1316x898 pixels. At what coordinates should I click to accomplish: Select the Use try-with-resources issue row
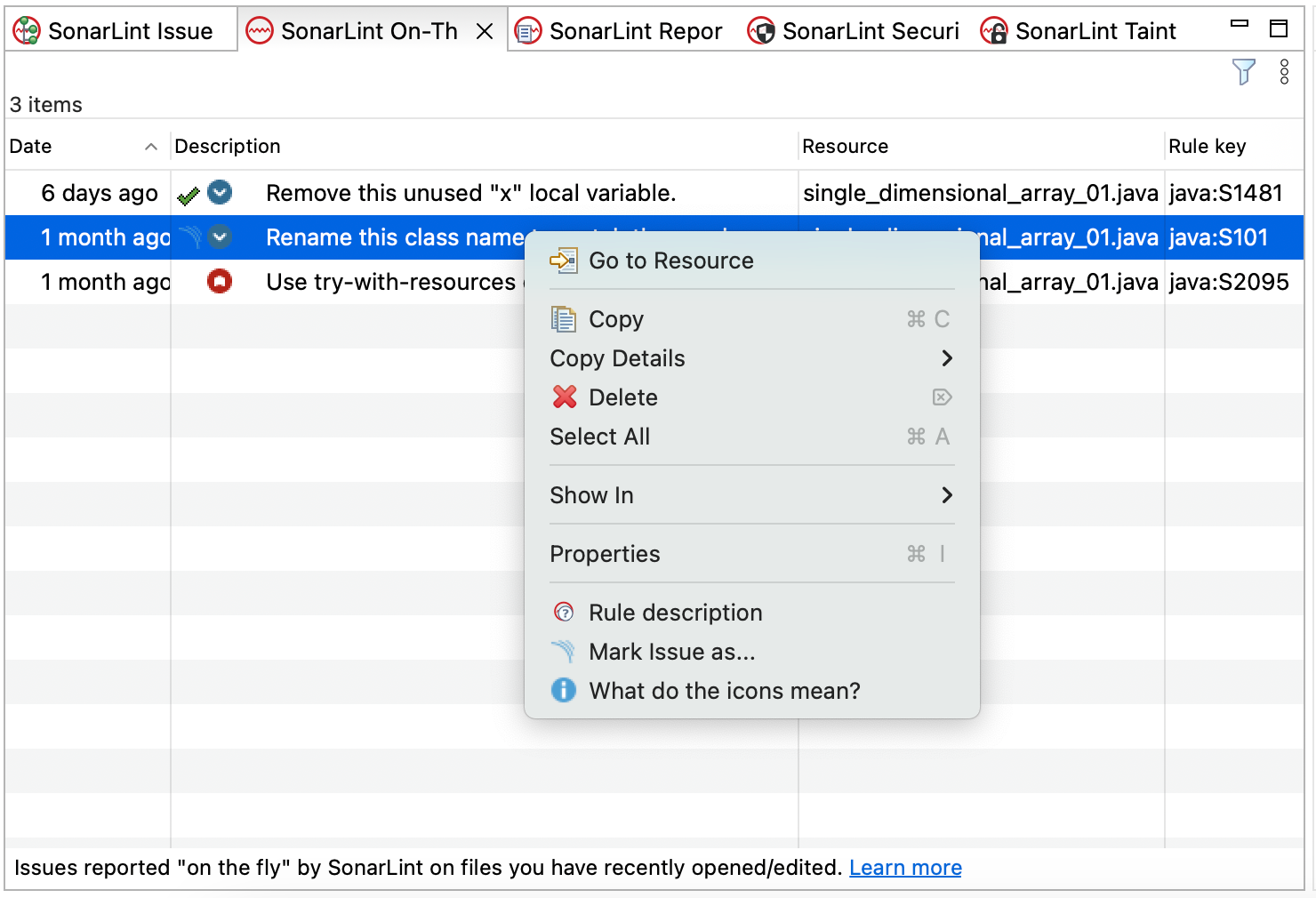[654, 282]
